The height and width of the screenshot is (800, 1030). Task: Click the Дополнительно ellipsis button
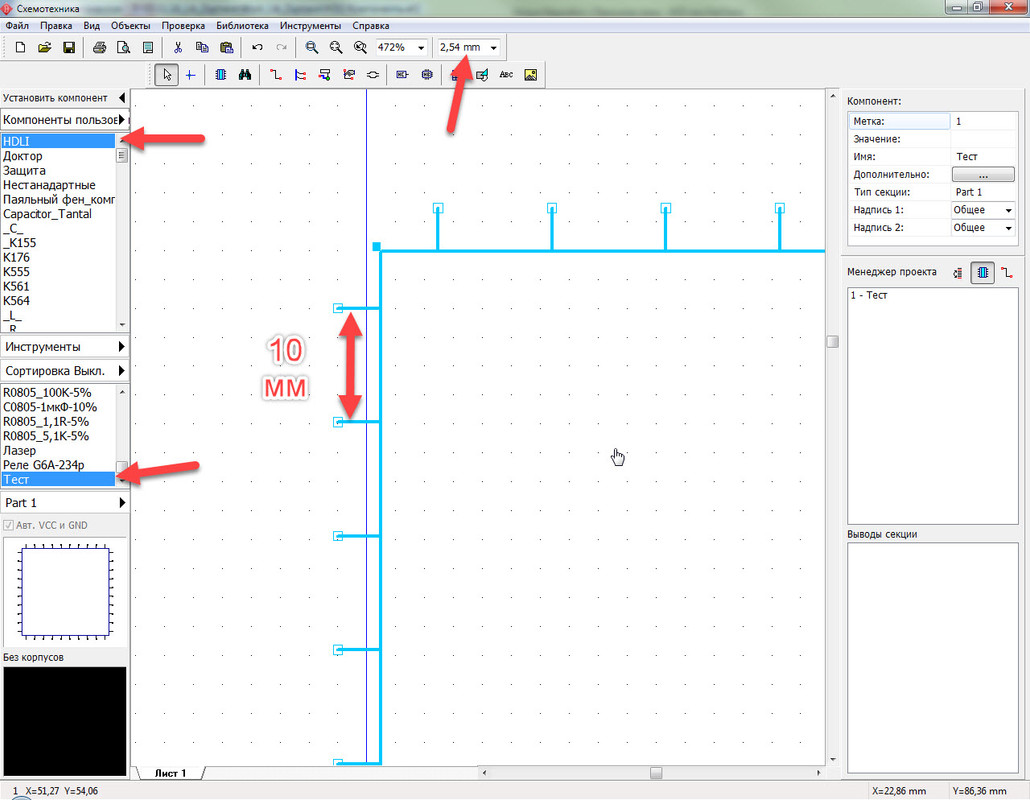(x=983, y=175)
